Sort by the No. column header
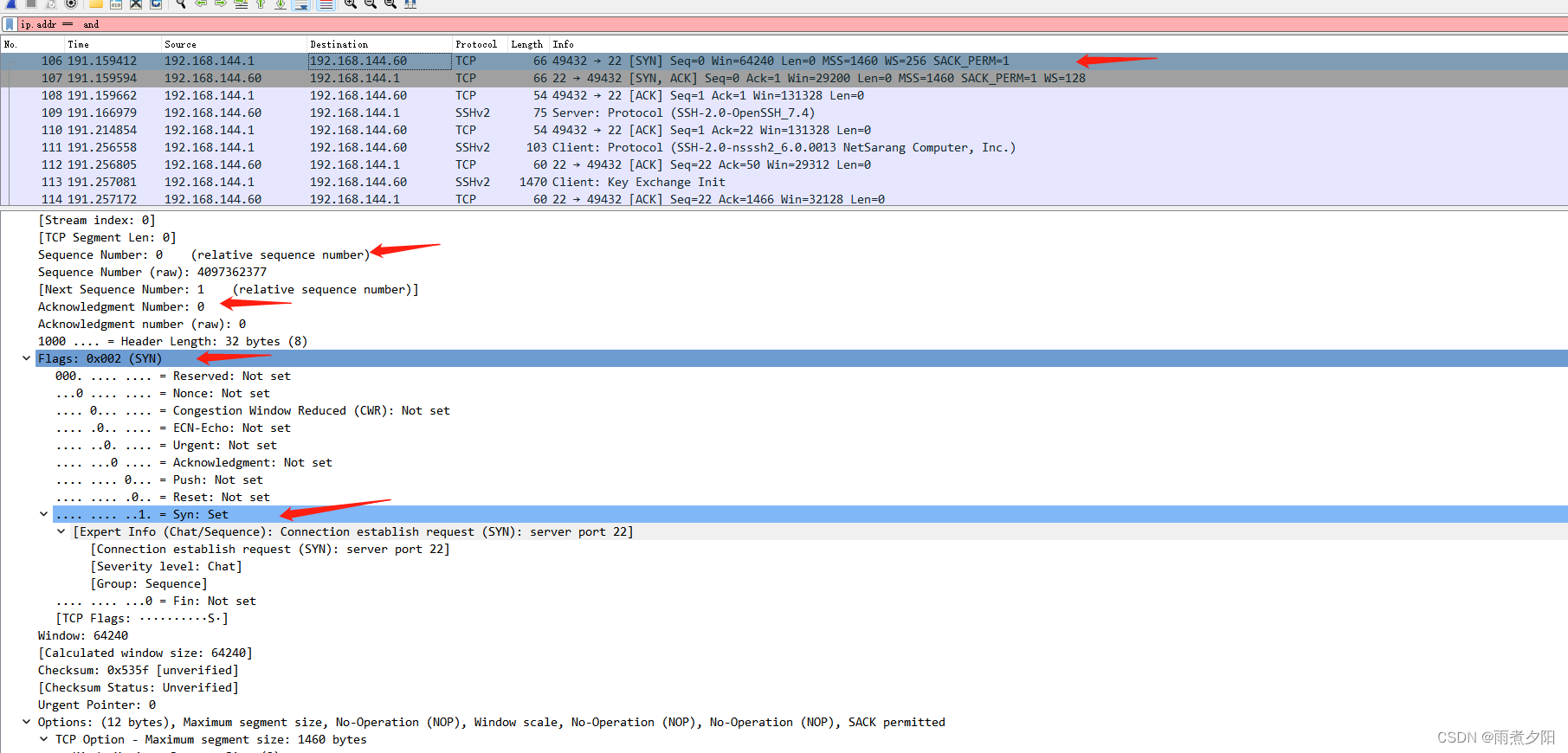The width and height of the screenshot is (1568, 753). [33, 44]
